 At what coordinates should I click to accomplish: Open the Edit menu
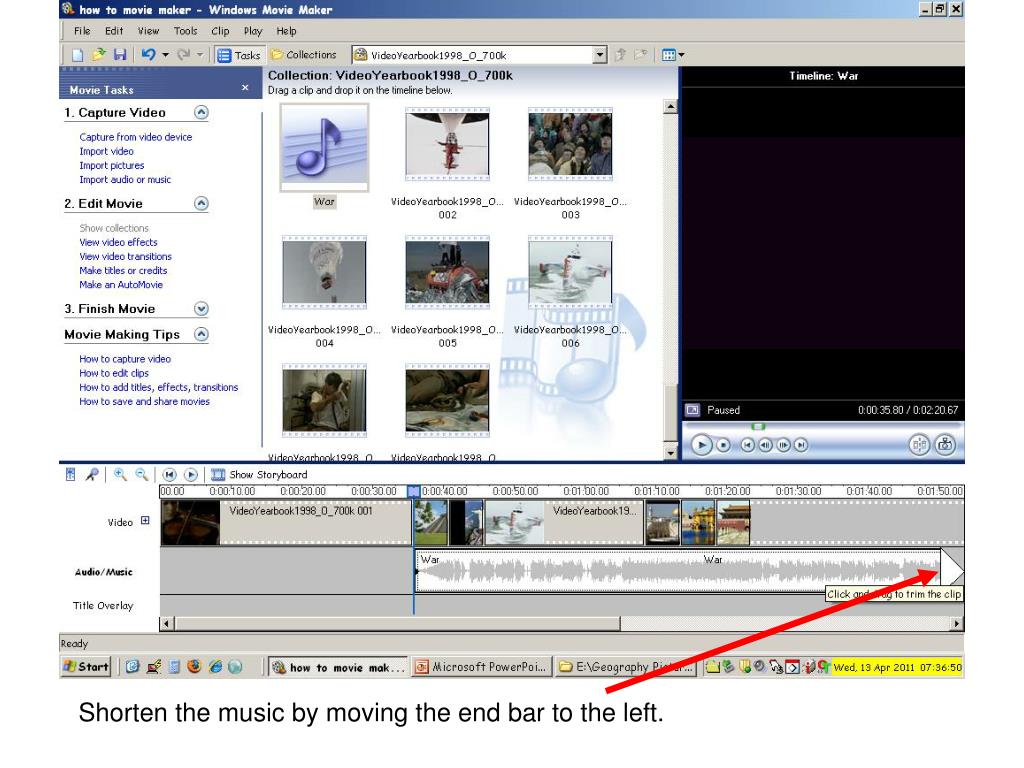114,31
